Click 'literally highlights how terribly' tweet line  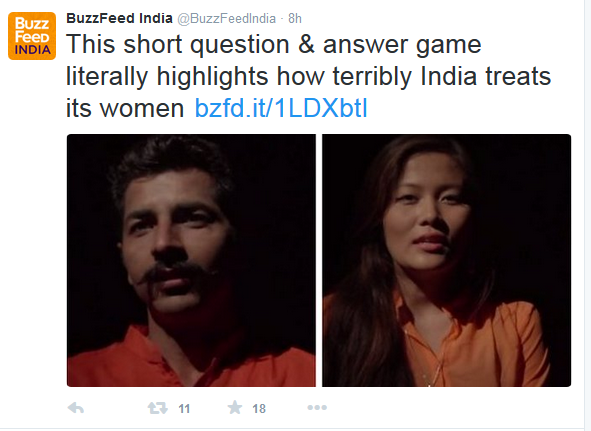tap(239, 77)
